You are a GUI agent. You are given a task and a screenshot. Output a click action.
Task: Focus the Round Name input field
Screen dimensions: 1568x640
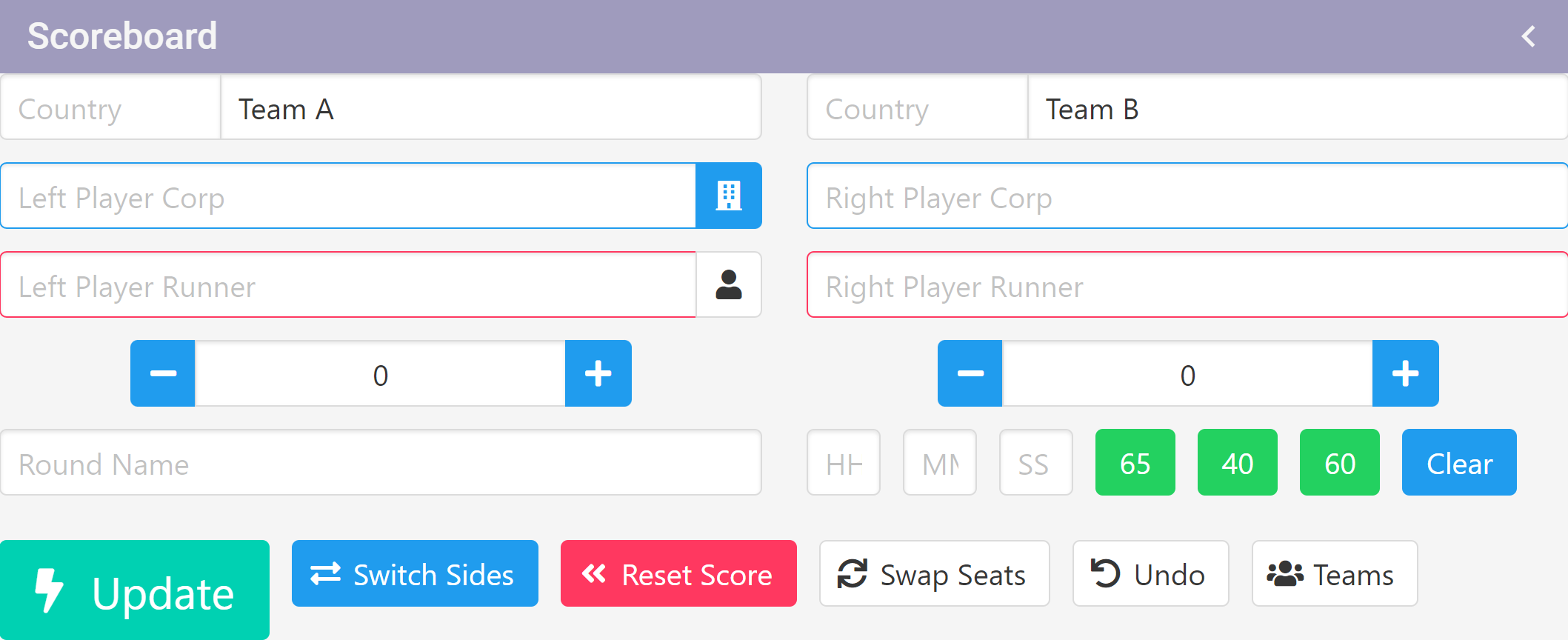[381, 463]
